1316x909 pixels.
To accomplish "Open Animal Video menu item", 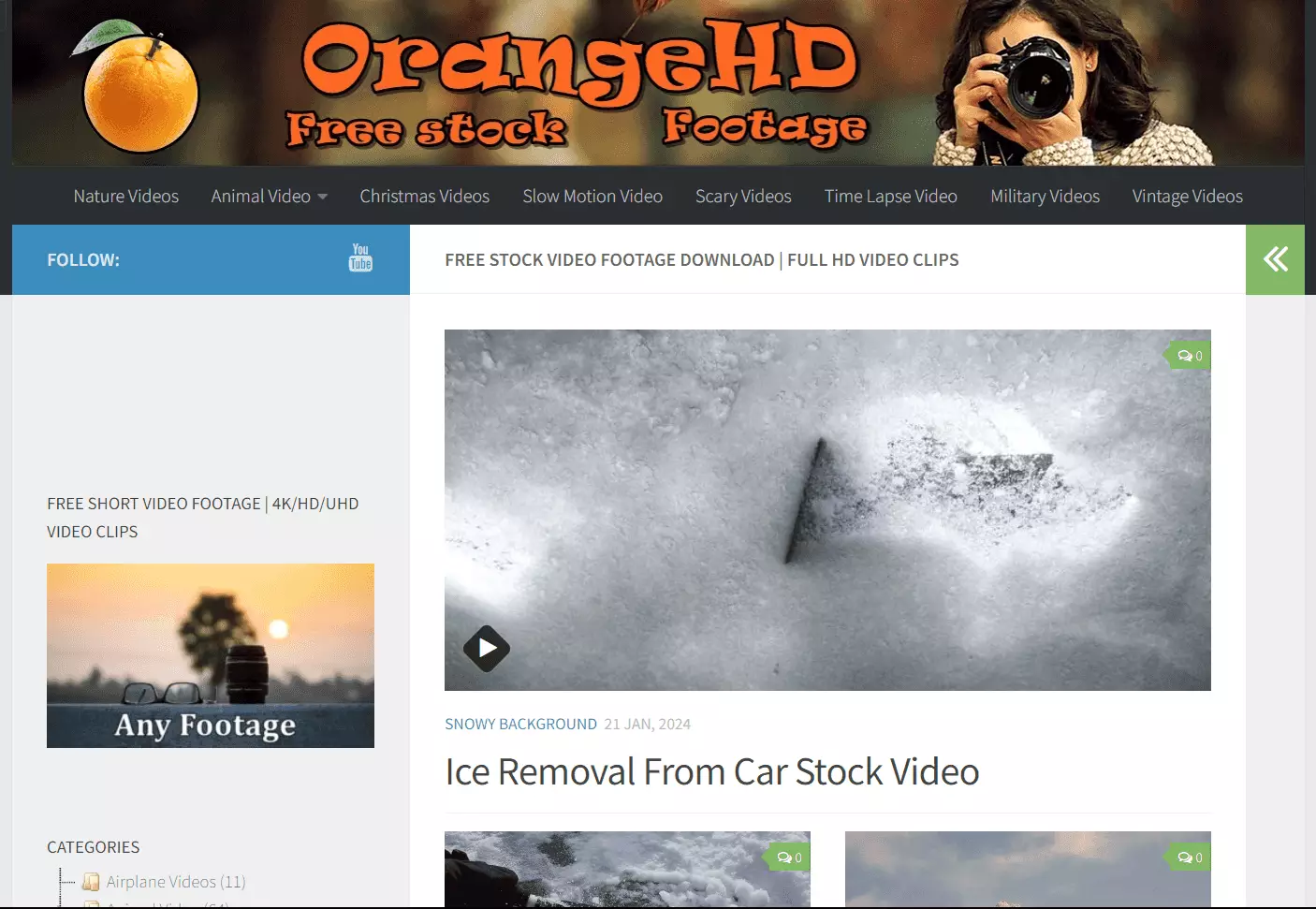I will [260, 197].
